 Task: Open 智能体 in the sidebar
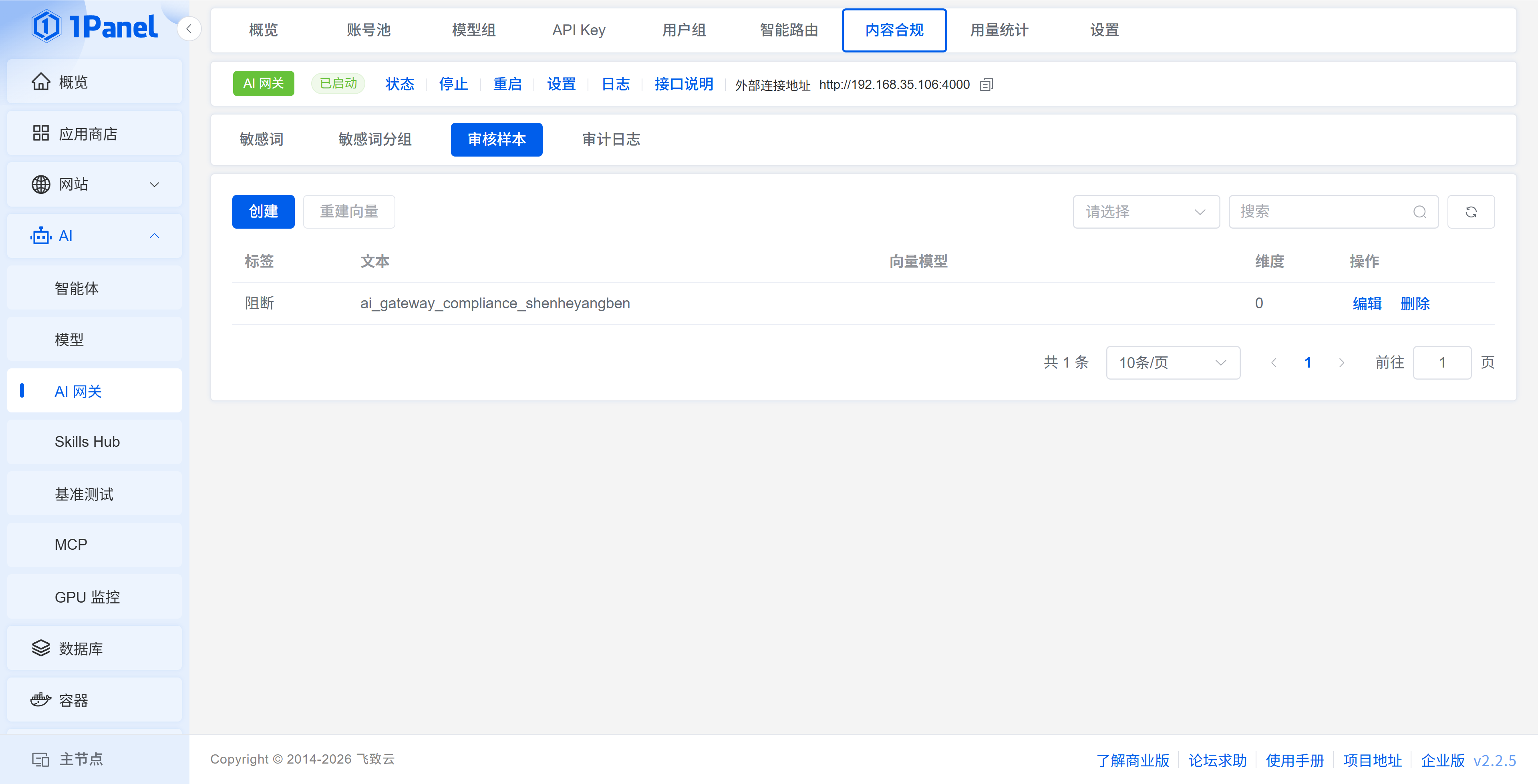95,288
